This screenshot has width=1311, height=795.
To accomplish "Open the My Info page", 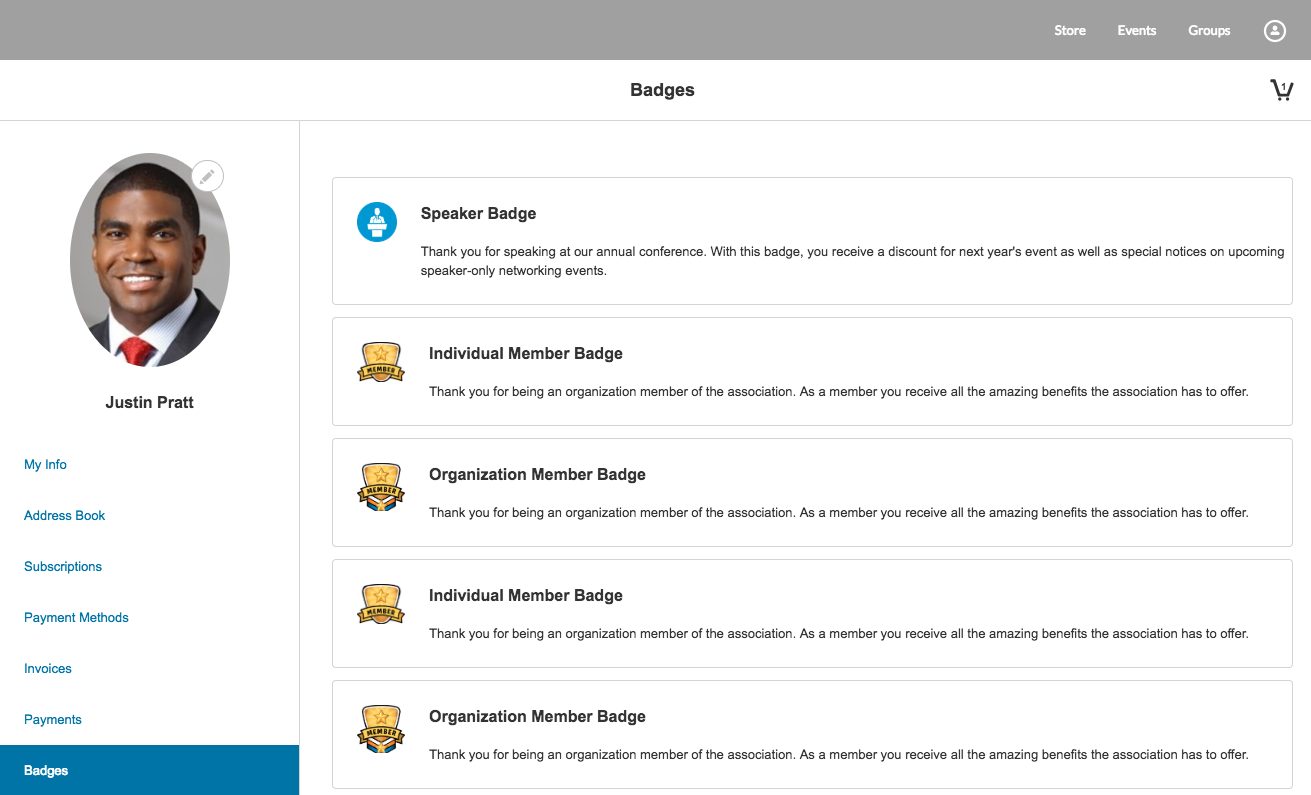I will point(45,464).
